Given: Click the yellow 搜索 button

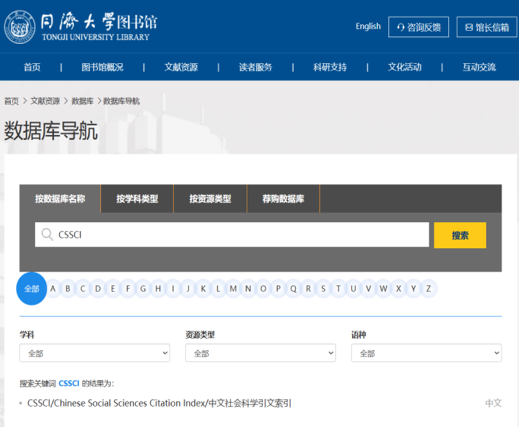Looking at the screenshot, I should [x=460, y=235].
